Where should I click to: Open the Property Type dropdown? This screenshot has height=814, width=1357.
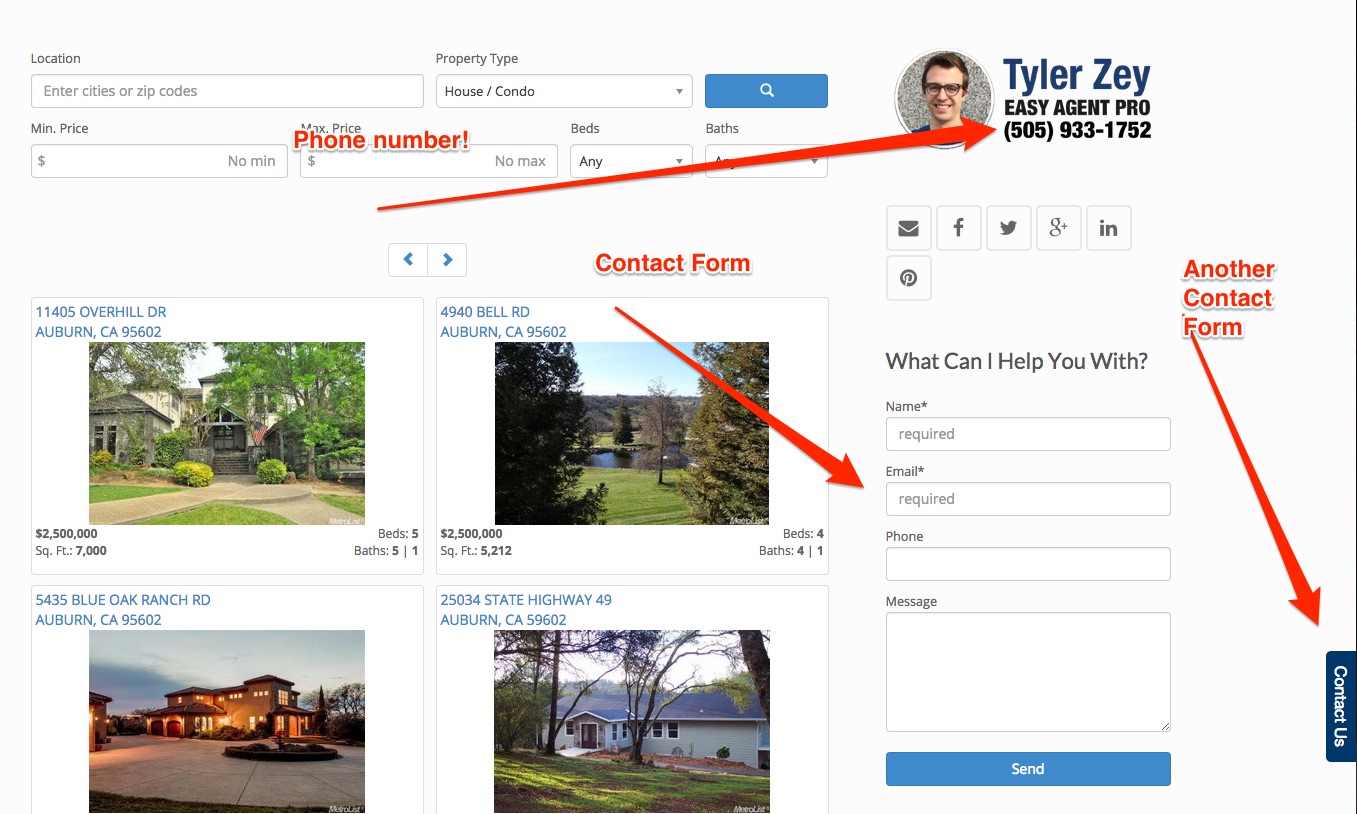(564, 91)
